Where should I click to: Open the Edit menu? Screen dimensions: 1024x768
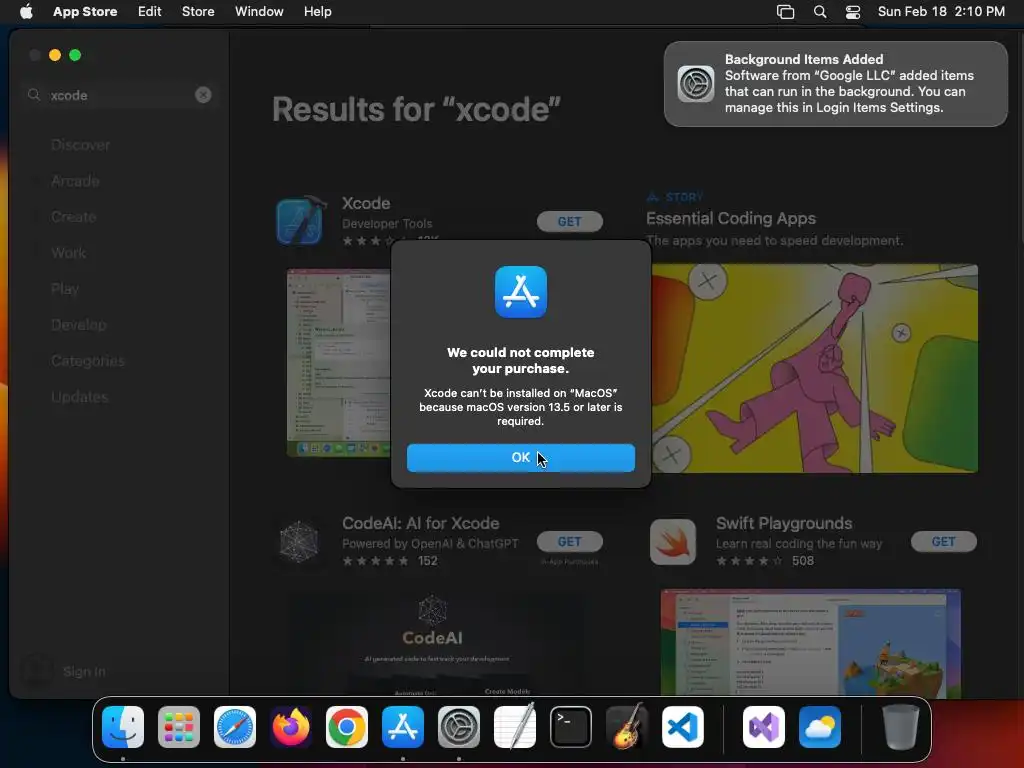[x=150, y=11]
